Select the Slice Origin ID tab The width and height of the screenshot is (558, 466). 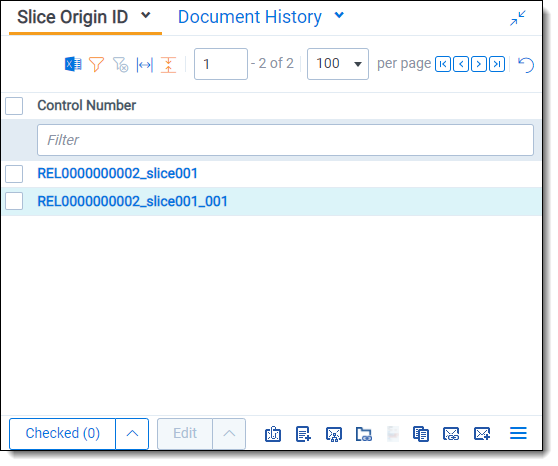[73, 17]
